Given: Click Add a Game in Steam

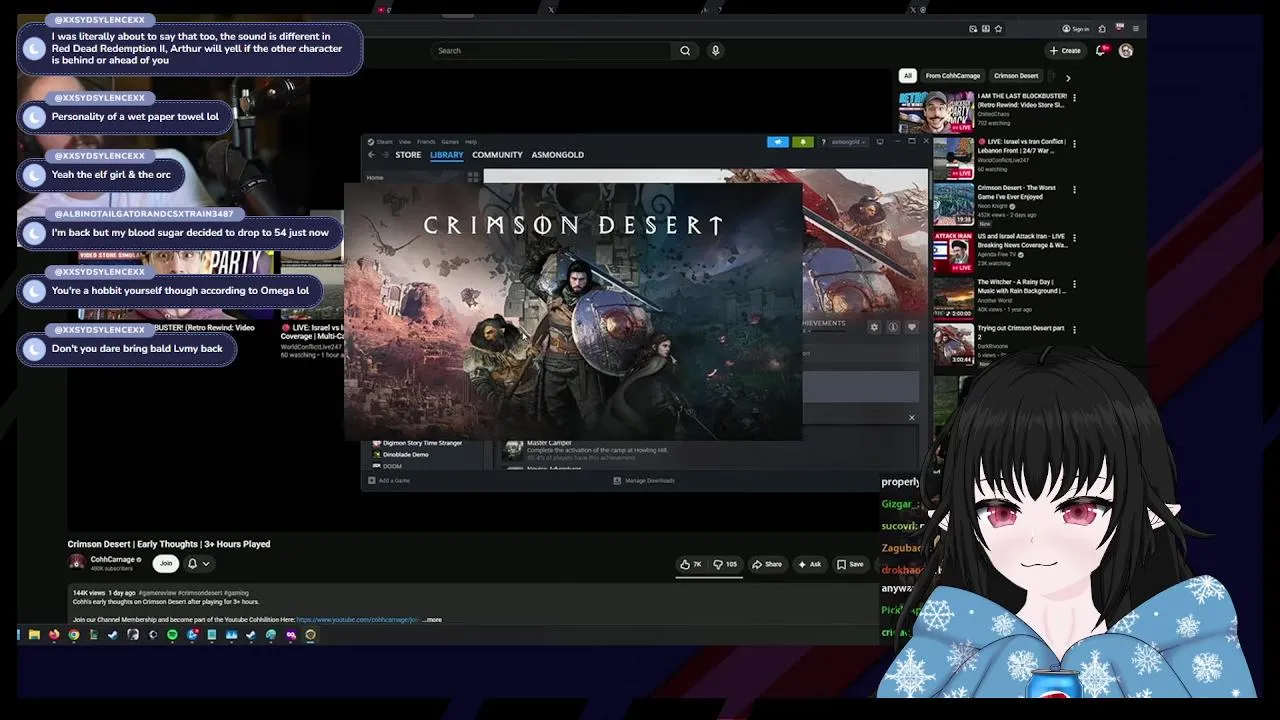Looking at the screenshot, I should pyautogui.click(x=389, y=481).
